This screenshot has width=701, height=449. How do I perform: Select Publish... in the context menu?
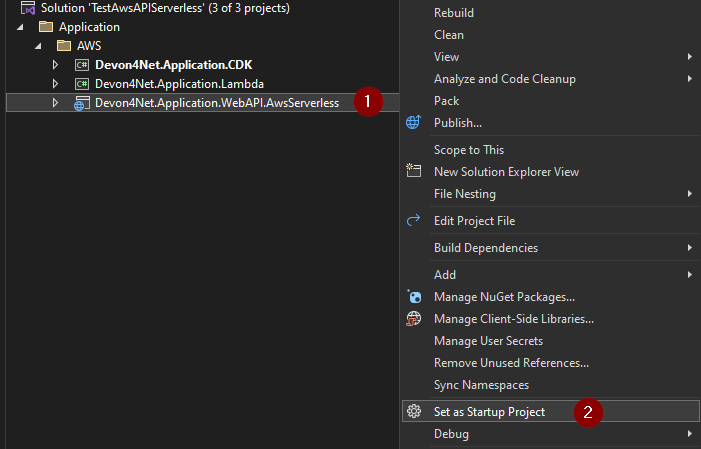pyautogui.click(x=458, y=123)
